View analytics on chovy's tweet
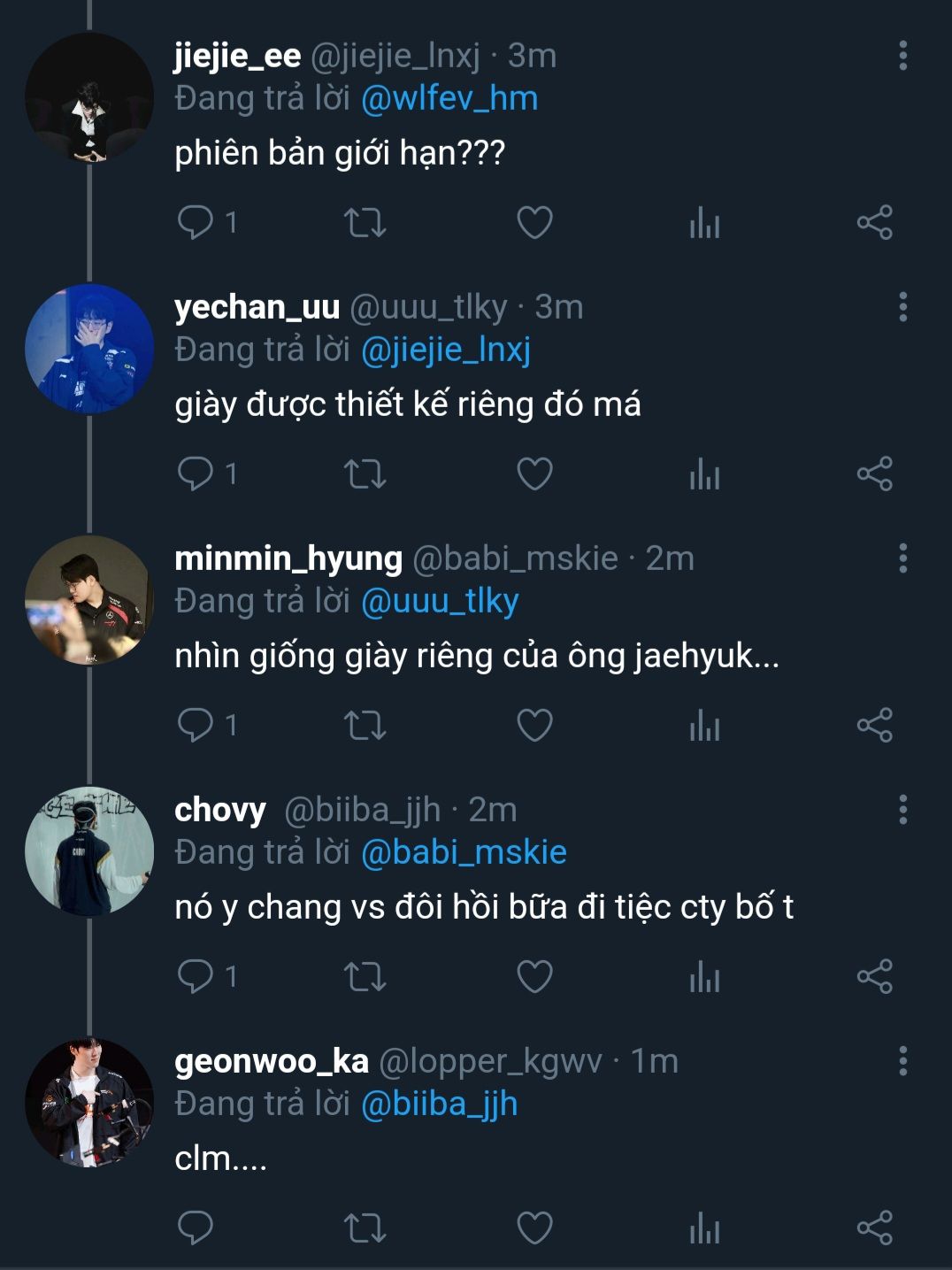The height and width of the screenshot is (1270, 952). [704, 976]
